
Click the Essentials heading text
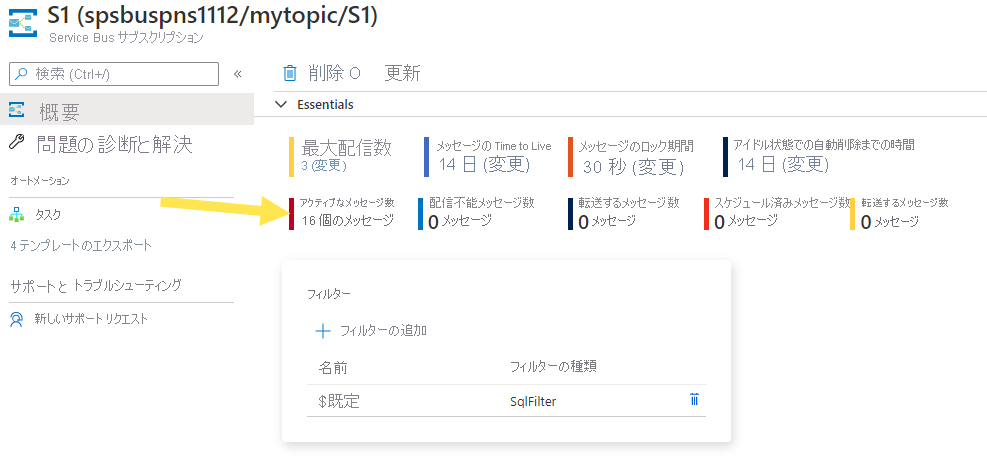point(325,105)
